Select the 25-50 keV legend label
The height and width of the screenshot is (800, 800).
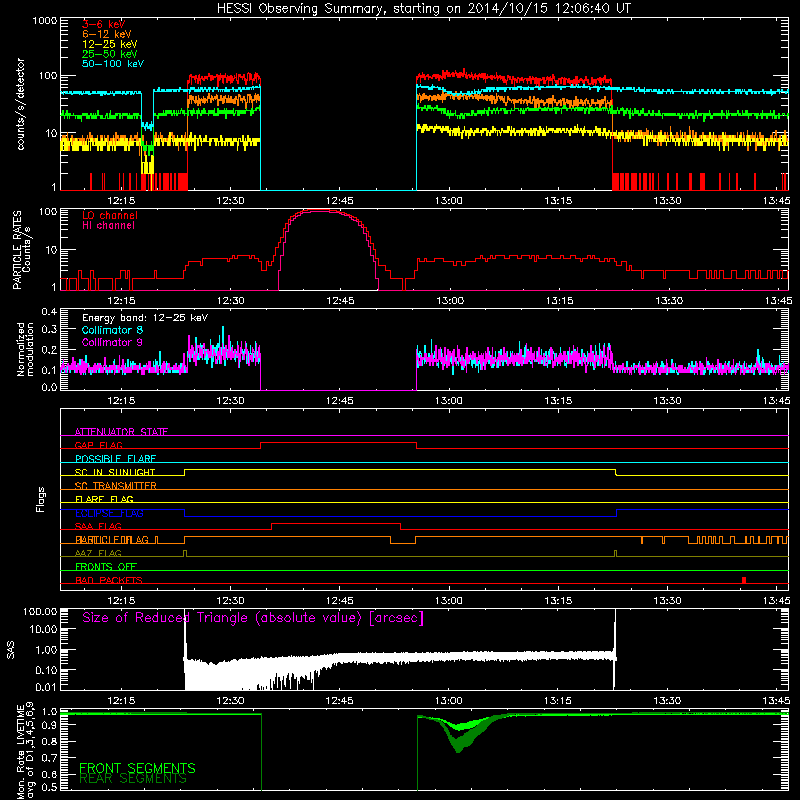[110, 54]
